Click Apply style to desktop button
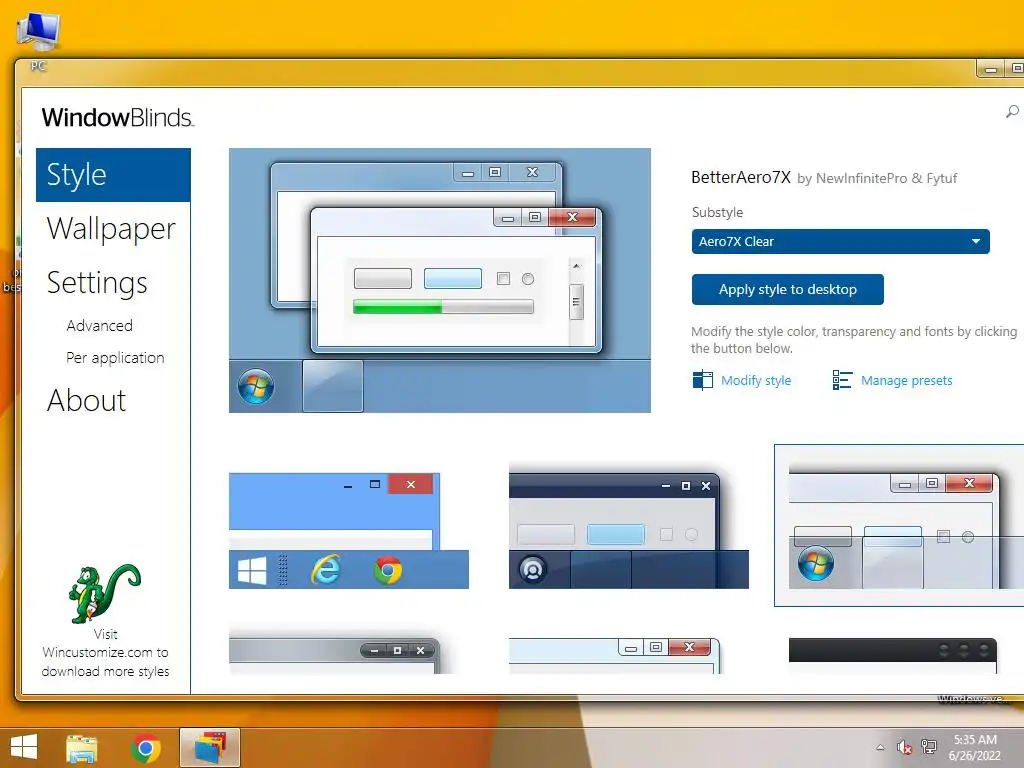This screenshot has width=1024, height=768. point(788,289)
